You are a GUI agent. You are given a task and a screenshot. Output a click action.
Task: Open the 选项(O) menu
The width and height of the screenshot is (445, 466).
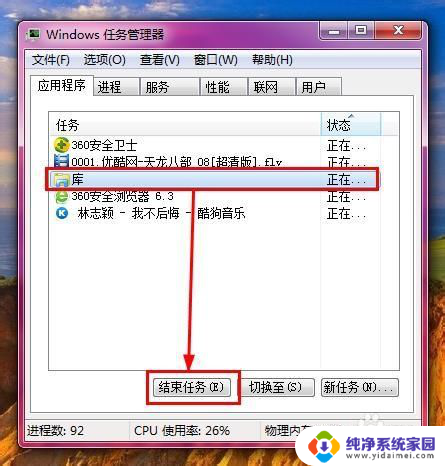click(x=104, y=60)
